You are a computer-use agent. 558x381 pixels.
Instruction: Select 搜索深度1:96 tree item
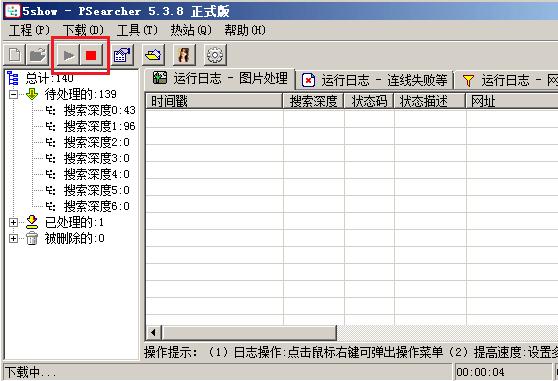[100, 126]
